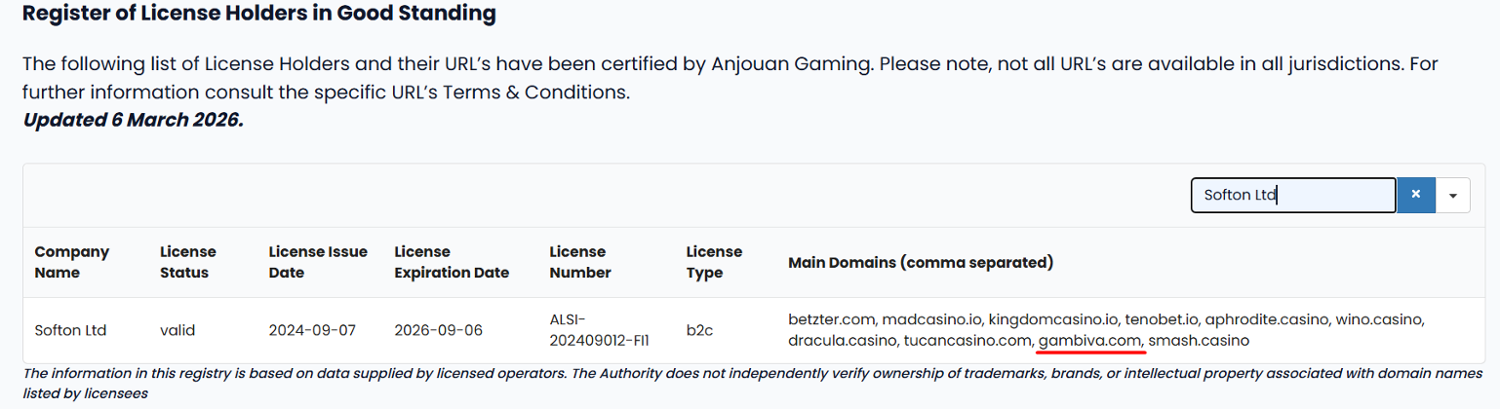Click the expiration date 2026-09-06
The height and width of the screenshot is (409, 1500).
pyautogui.click(x=438, y=330)
